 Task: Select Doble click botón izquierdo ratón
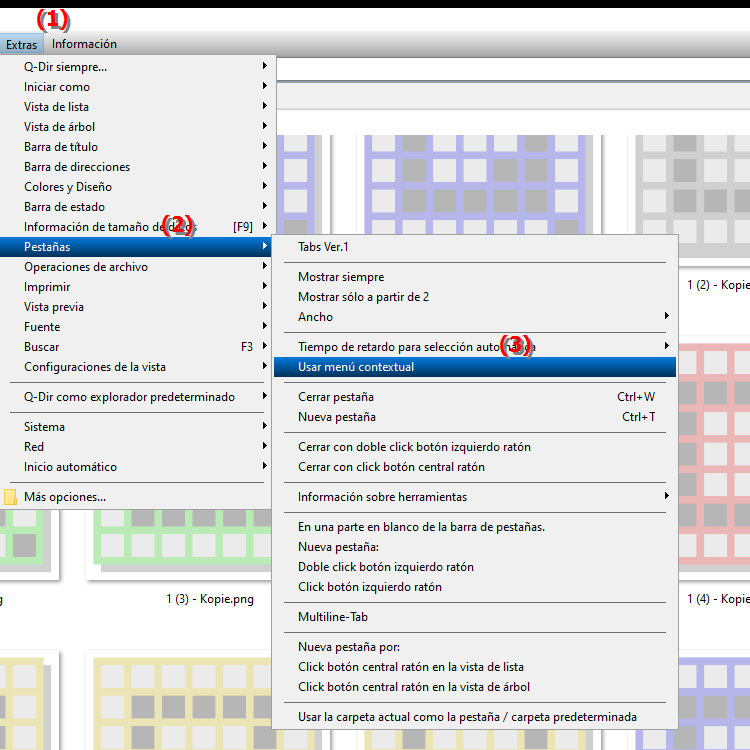(474, 567)
